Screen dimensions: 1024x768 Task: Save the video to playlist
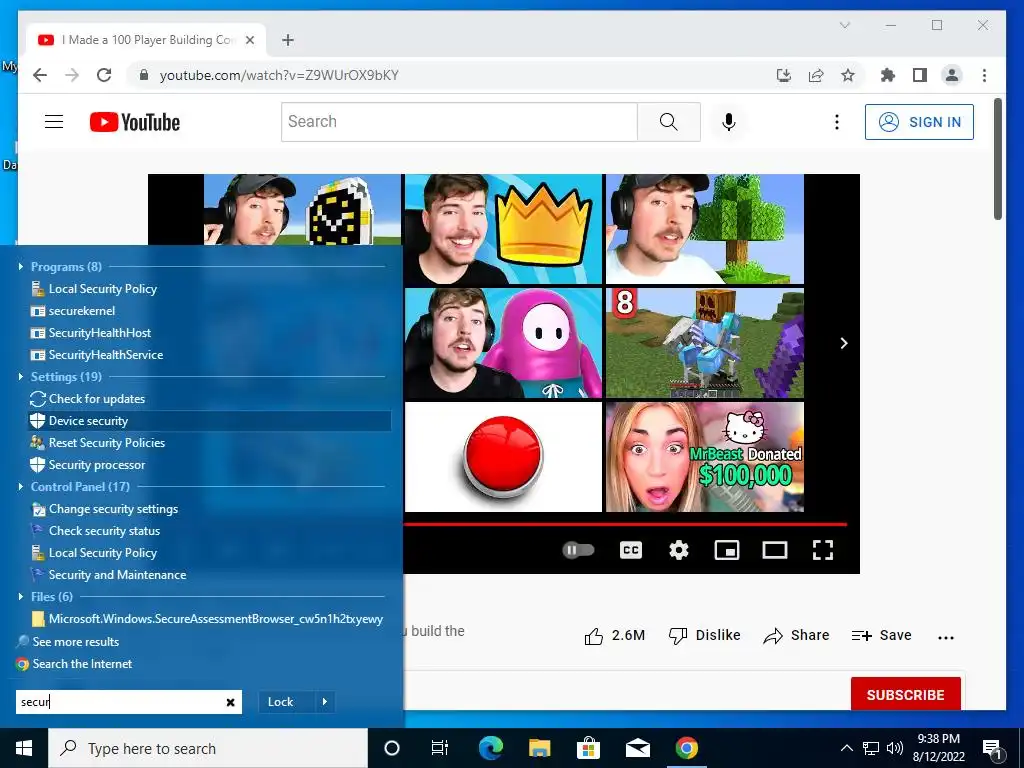tap(881, 635)
